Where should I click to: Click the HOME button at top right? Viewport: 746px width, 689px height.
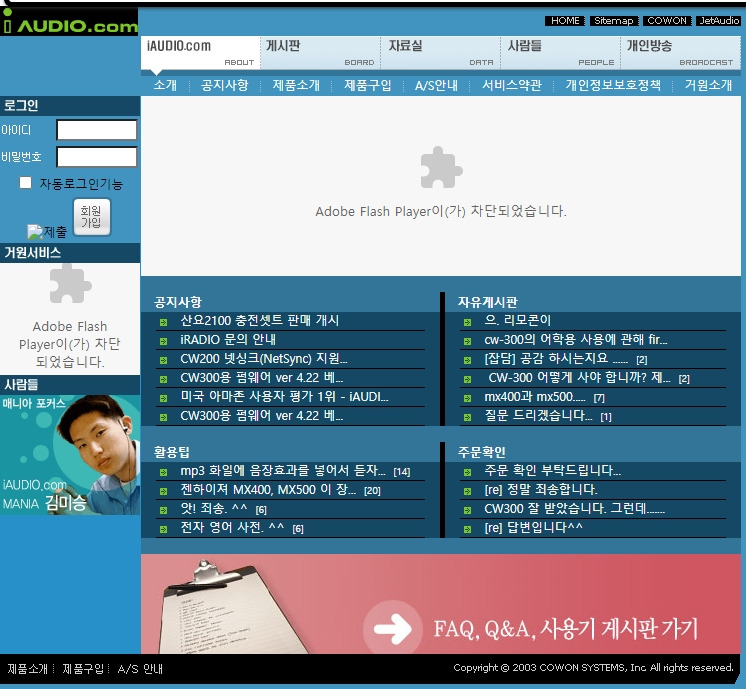pos(565,20)
